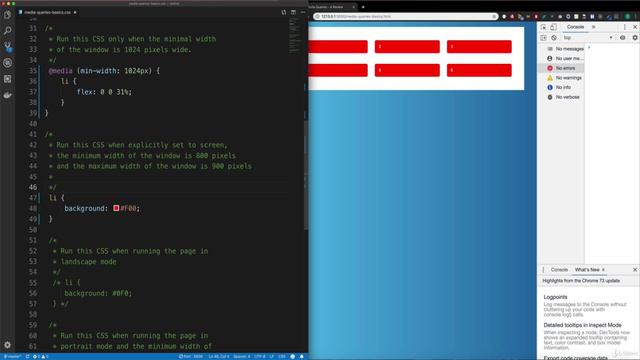The height and width of the screenshot is (360, 640).
Task: Click the Ln/Col cursor position indicator
Action: coord(219,356)
